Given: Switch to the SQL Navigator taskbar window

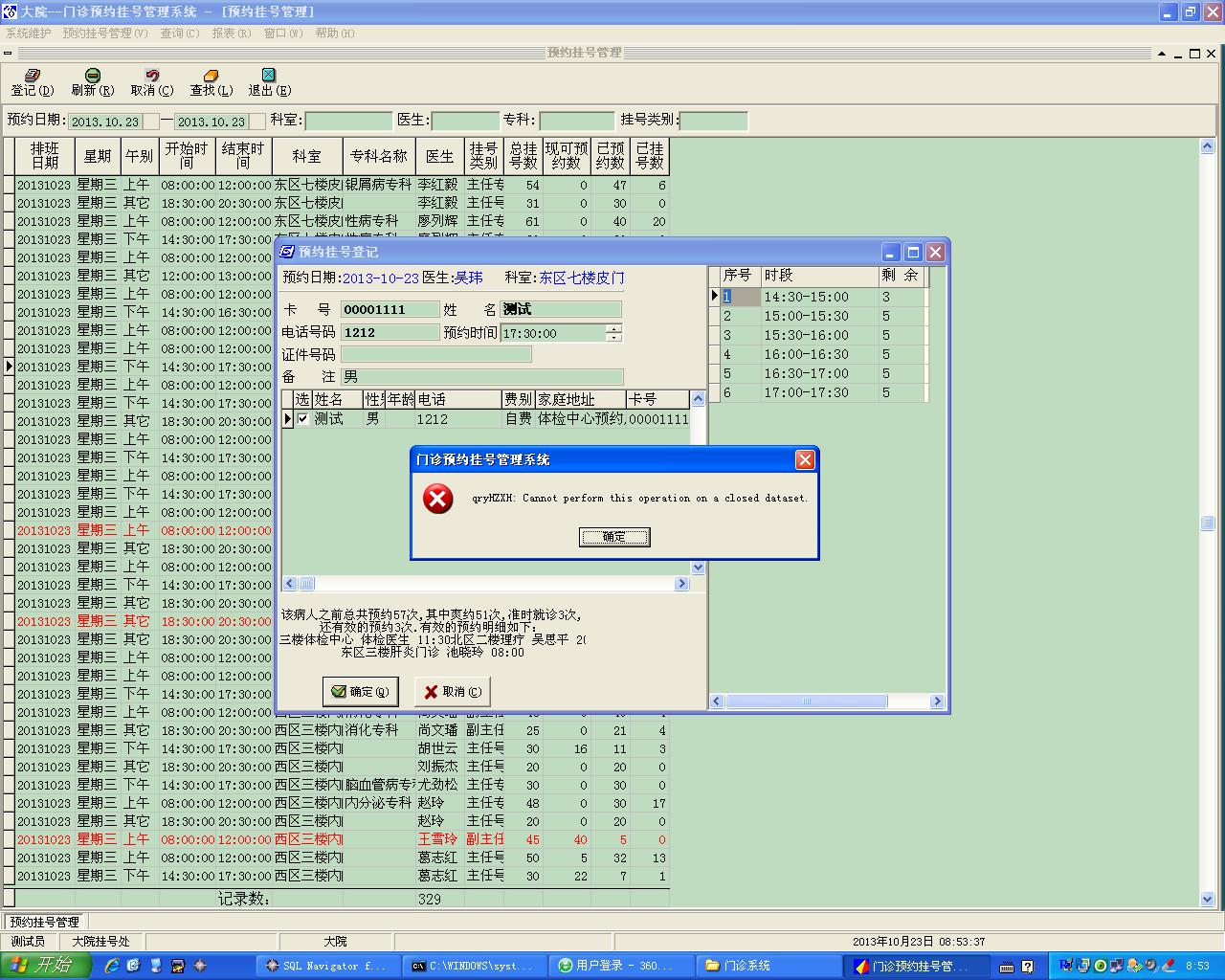Looking at the screenshot, I should click(328, 966).
